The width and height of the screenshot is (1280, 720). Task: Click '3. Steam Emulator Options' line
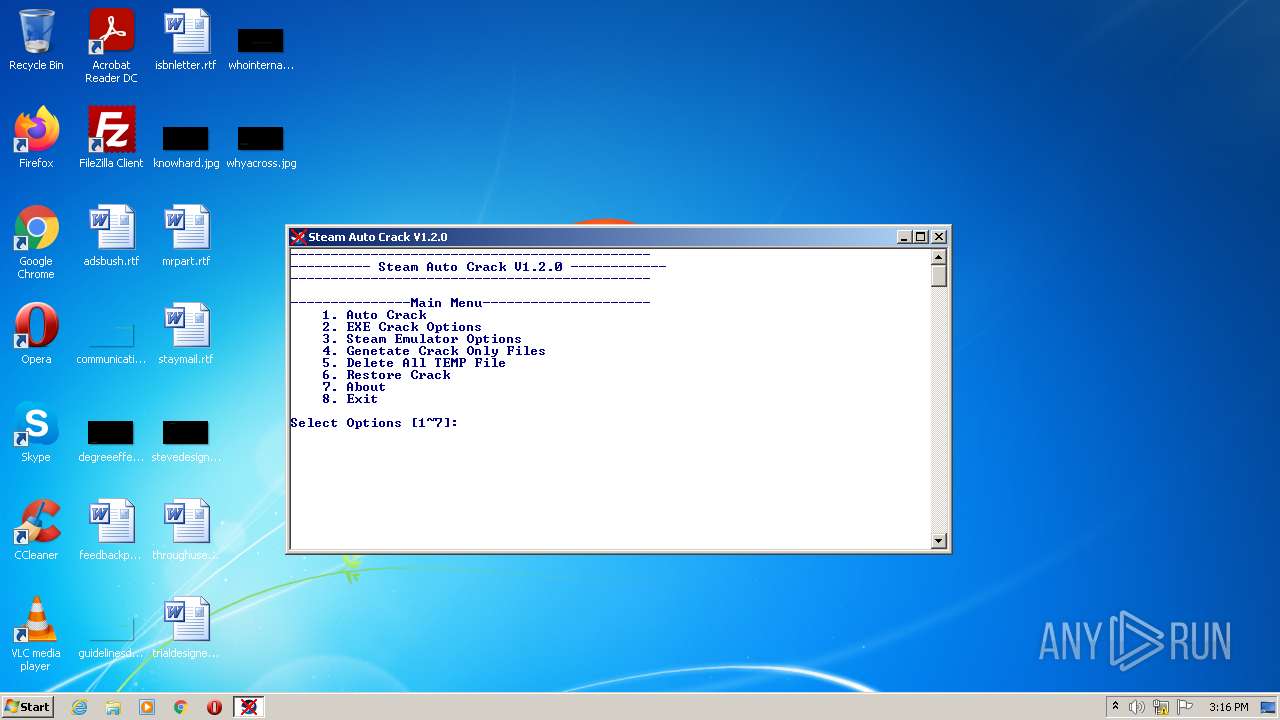click(422, 339)
